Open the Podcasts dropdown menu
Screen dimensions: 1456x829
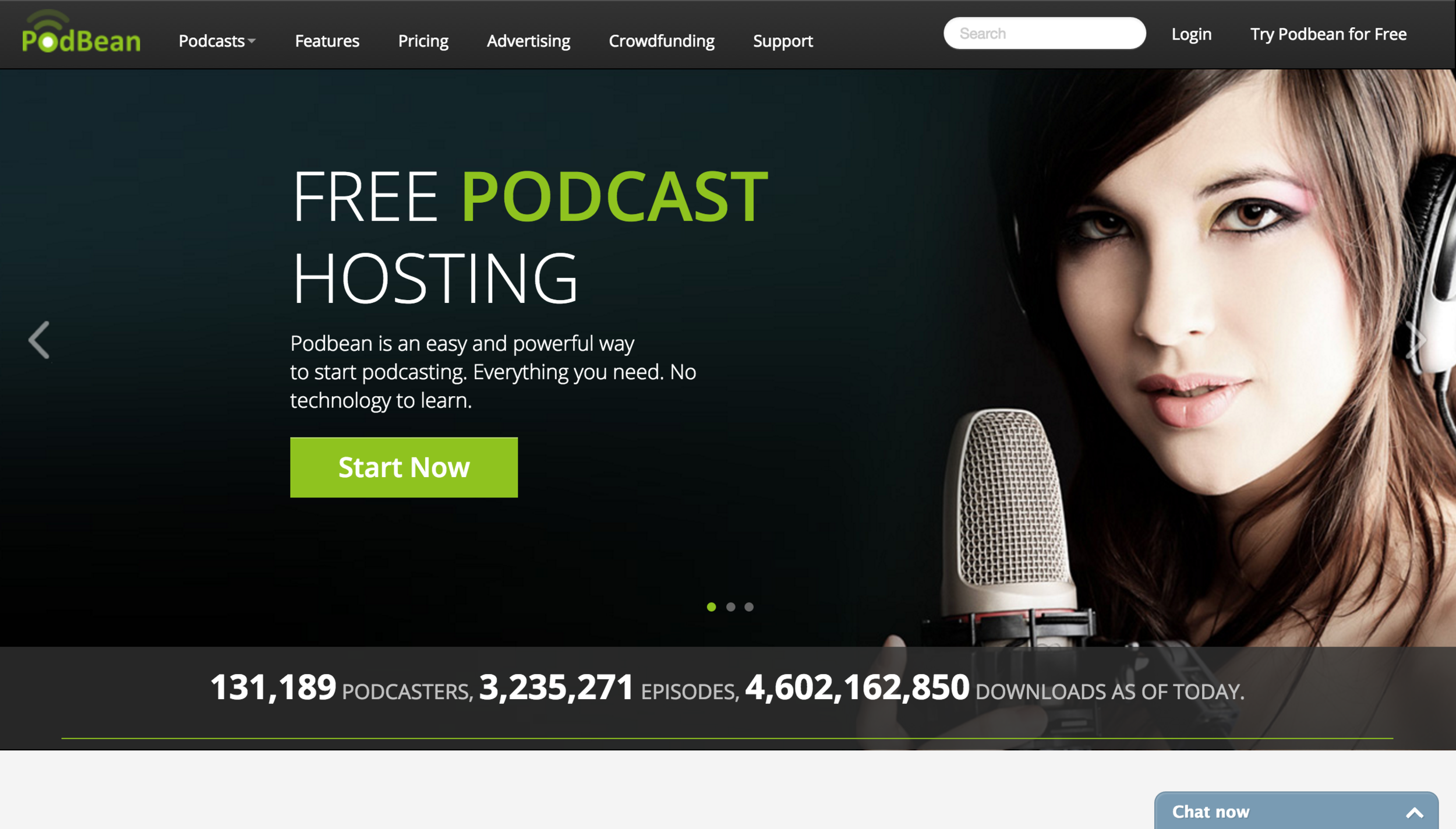[212, 41]
